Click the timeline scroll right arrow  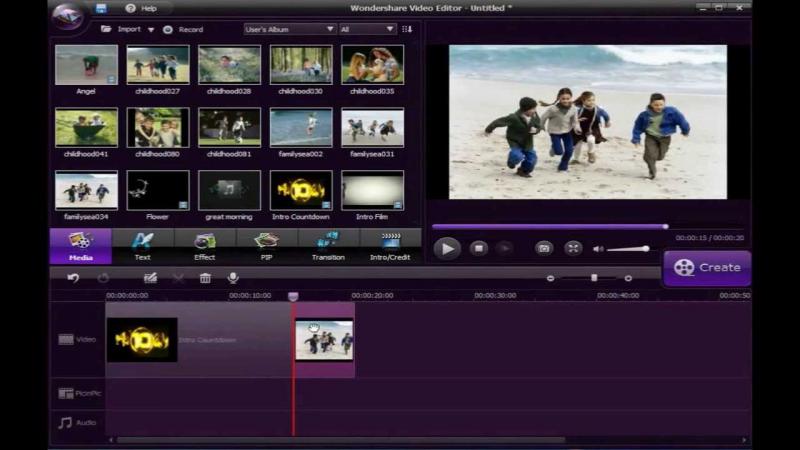pos(744,440)
